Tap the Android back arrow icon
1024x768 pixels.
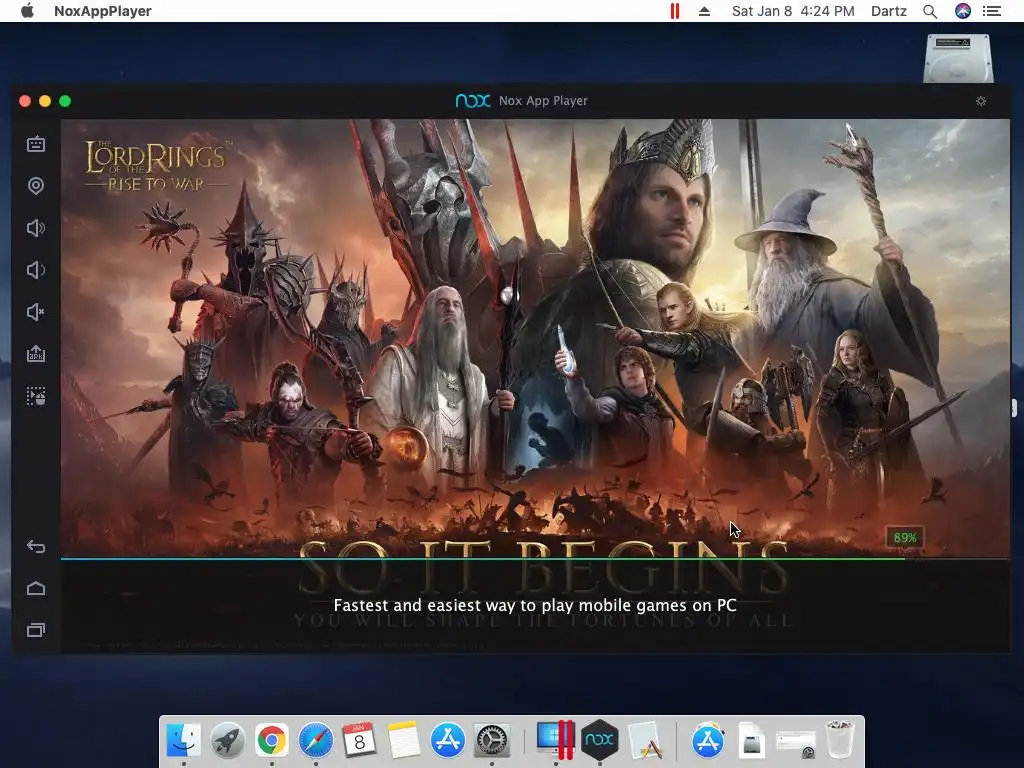[36, 547]
